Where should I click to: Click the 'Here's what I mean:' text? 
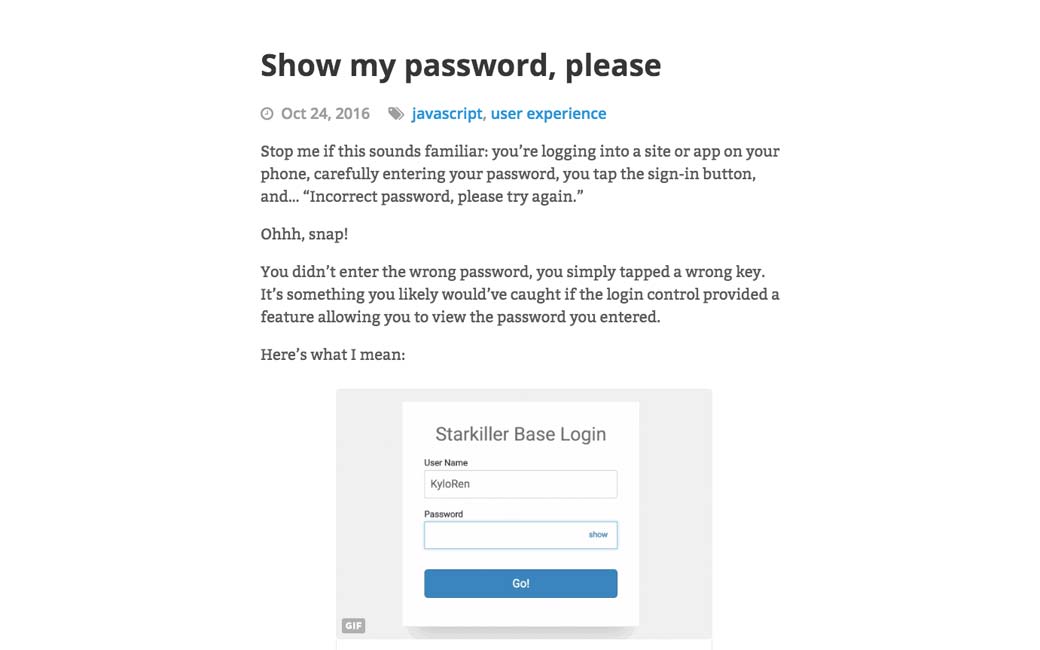[332, 354]
